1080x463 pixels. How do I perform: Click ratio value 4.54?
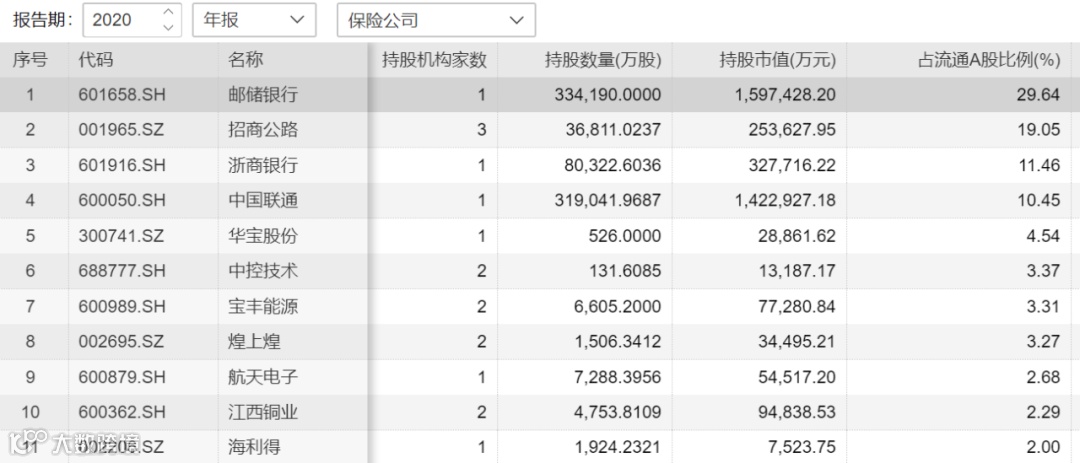[1043, 236]
